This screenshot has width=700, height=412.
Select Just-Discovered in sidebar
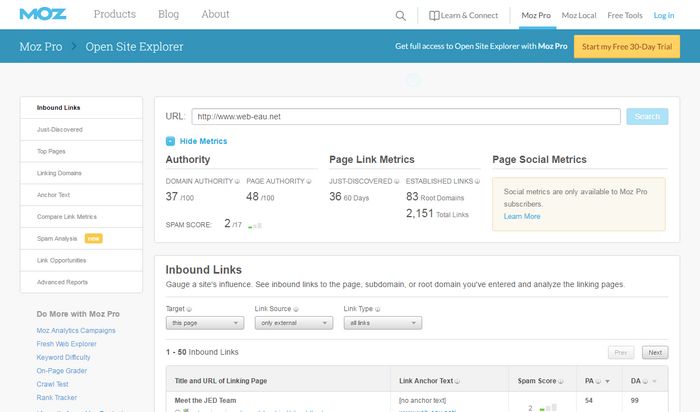click(81, 130)
